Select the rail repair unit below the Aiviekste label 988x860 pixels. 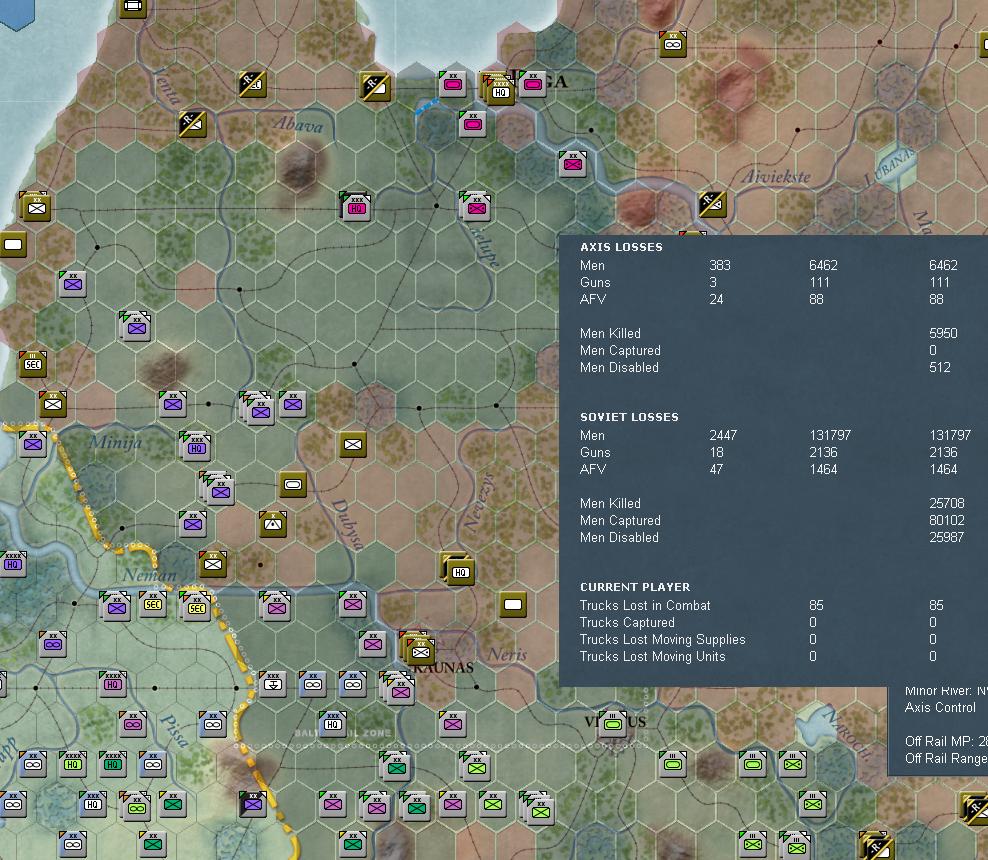(x=712, y=203)
